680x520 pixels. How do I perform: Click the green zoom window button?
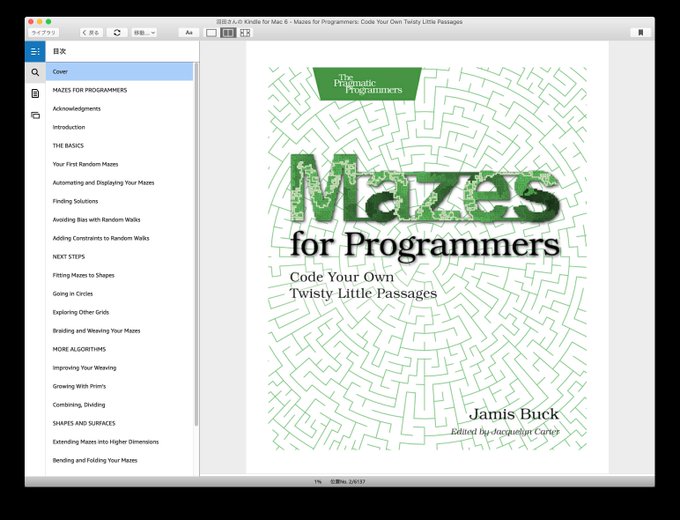coord(49,22)
